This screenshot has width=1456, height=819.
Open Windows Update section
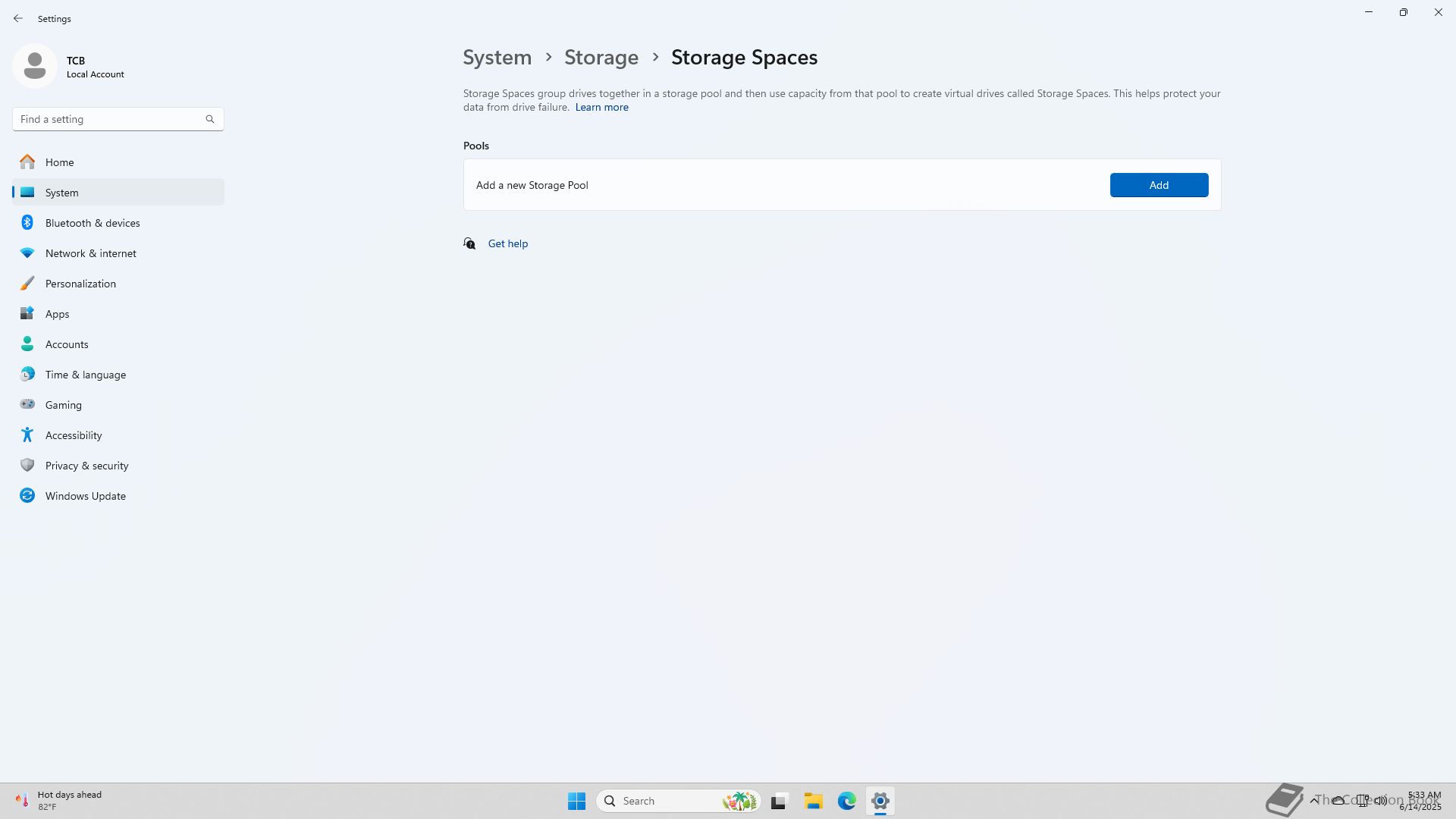coord(85,496)
